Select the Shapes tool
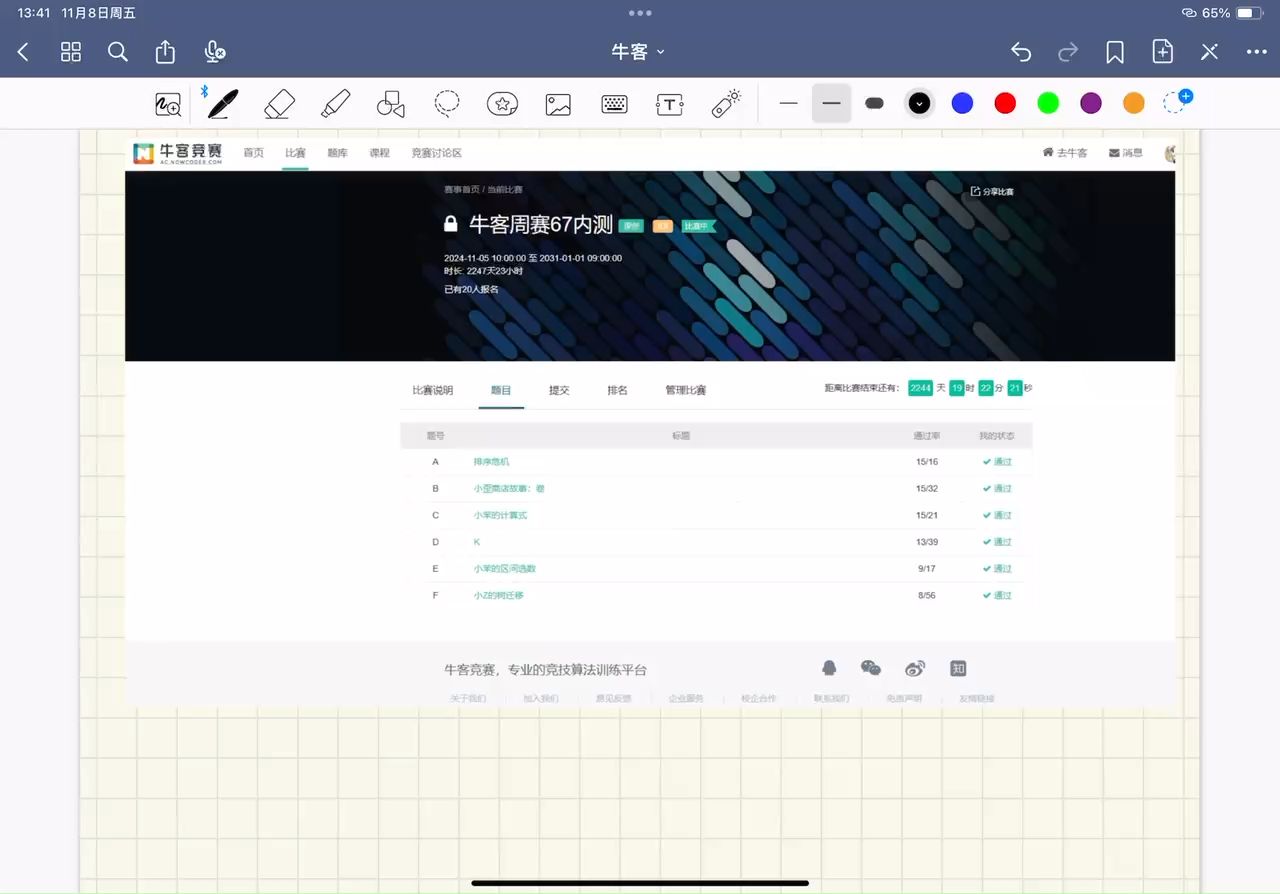1280x894 pixels. (391, 104)
